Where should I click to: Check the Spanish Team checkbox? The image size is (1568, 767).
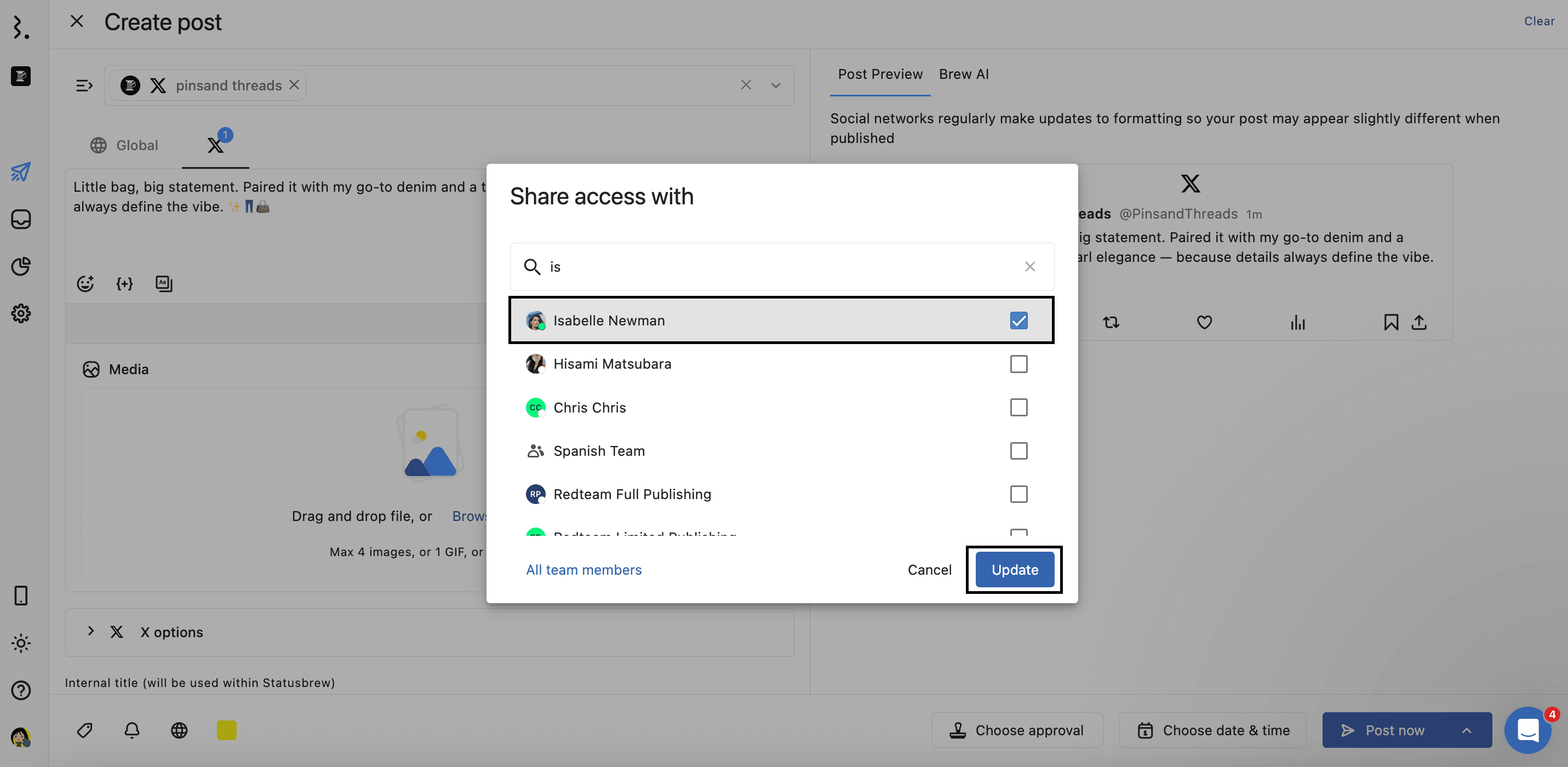pos(1018,451)
